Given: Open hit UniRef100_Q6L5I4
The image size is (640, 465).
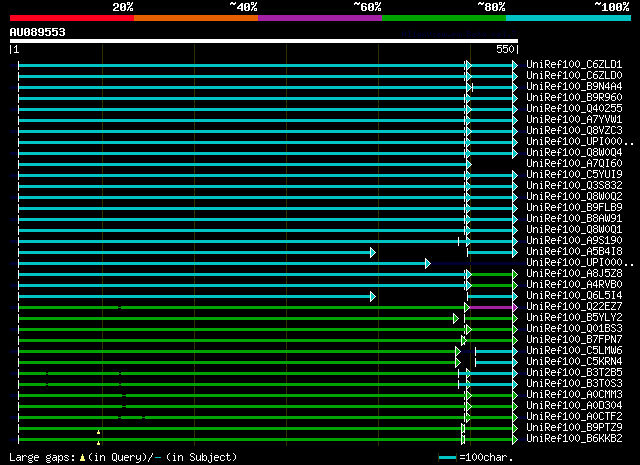Looking at the screenshot, I should (574, 296).
